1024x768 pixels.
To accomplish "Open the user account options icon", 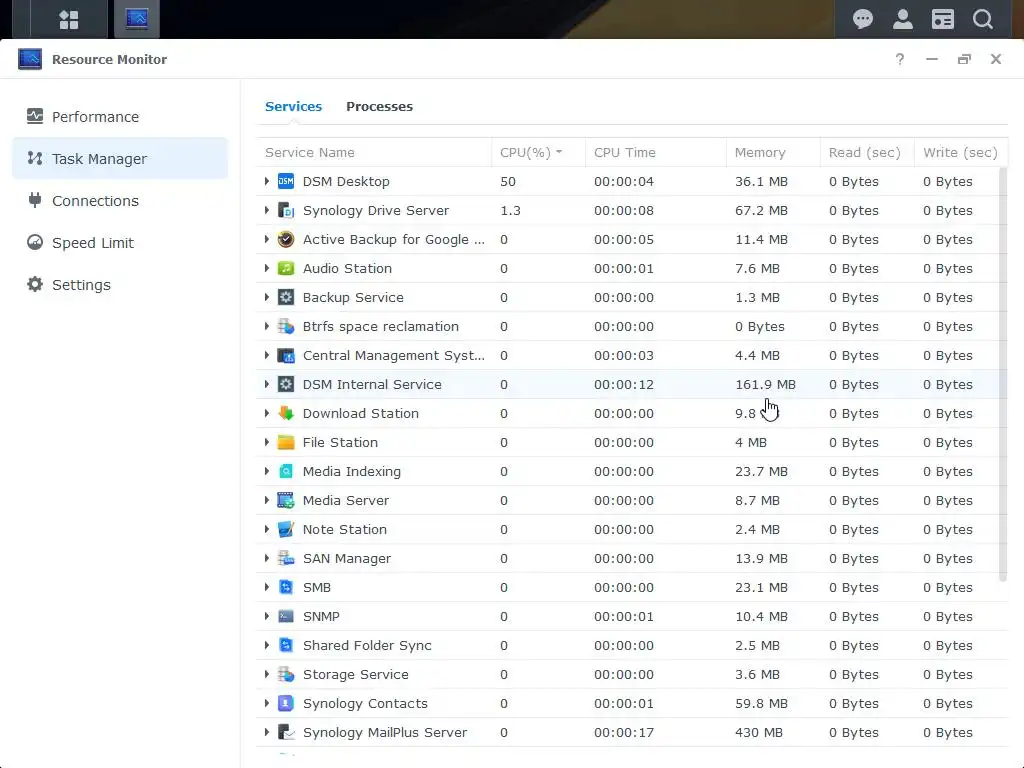I will click(903, 20).
